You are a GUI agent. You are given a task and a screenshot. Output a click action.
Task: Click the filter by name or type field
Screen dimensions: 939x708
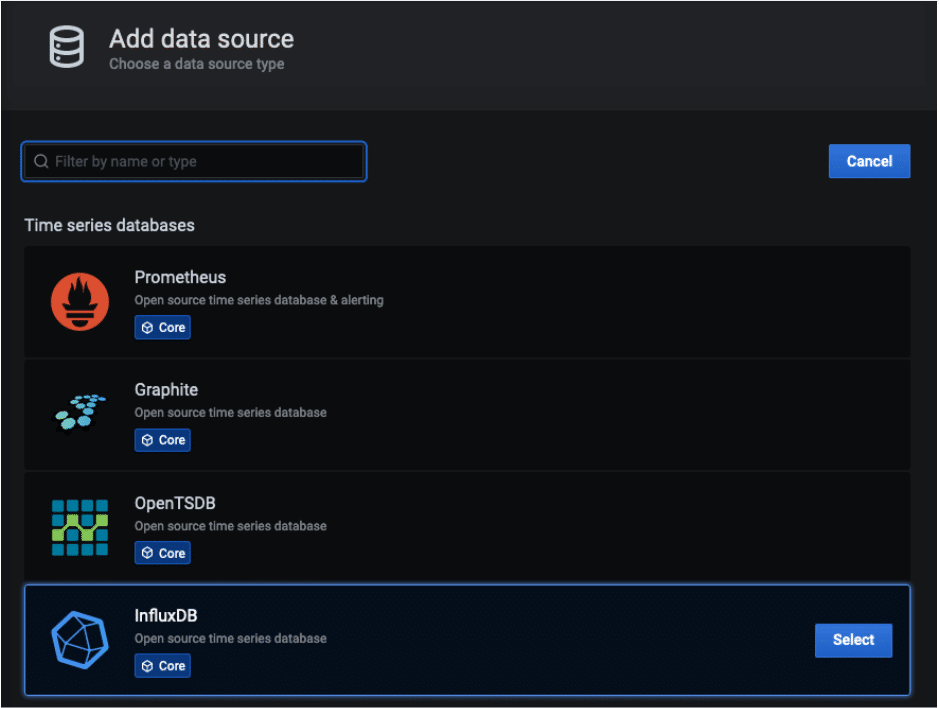tap(194, 161)
